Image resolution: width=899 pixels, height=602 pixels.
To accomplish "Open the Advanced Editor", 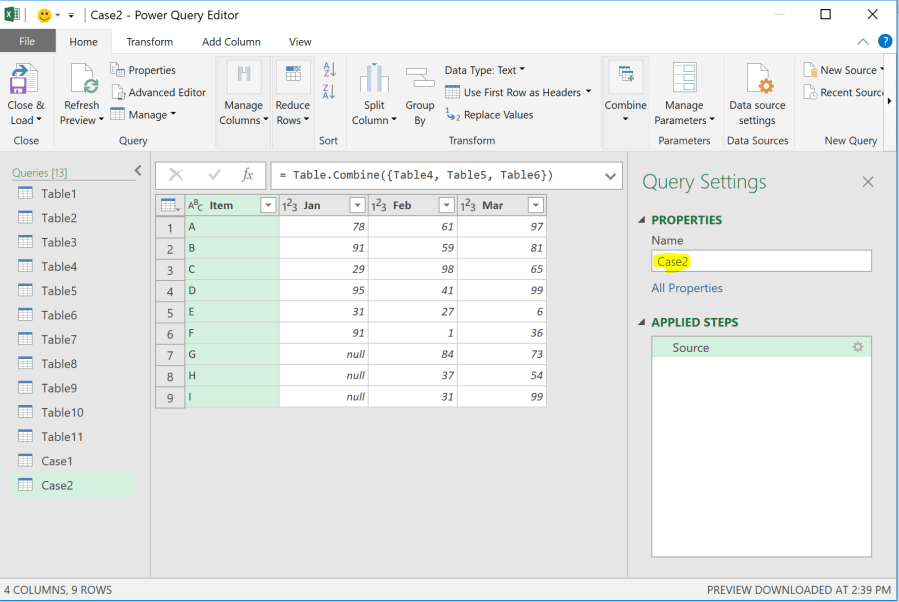I will (x=158, y=92).
